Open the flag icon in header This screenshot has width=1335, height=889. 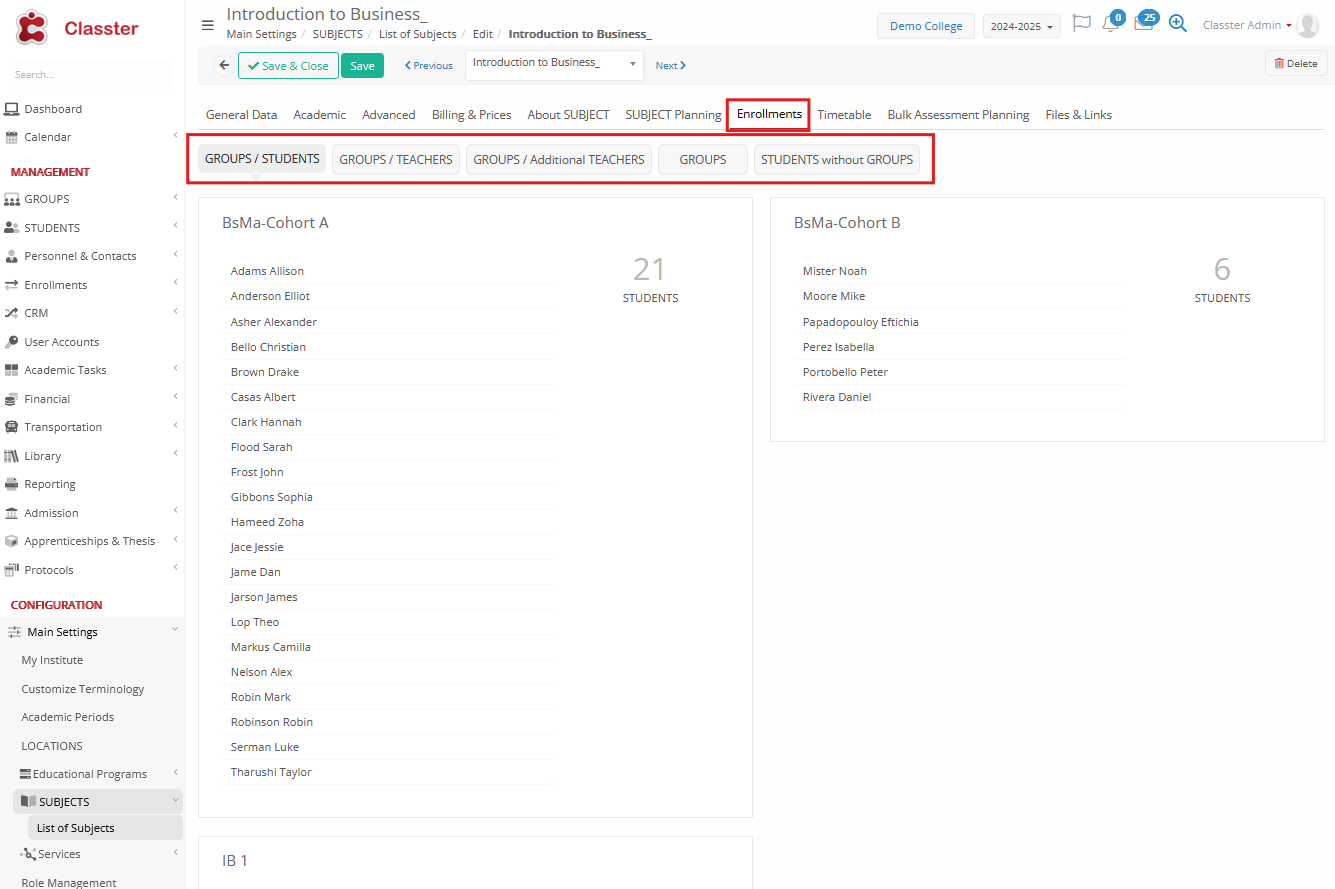(1081, 24)
